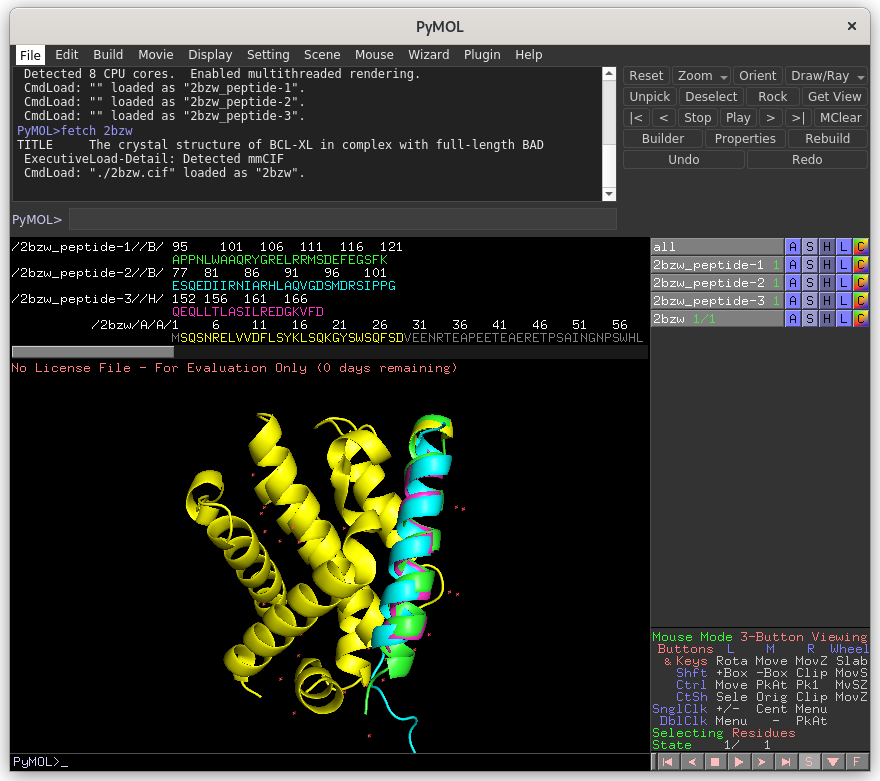880x781 pixels.
Task: Open Action menu for 'all' object
Action: 792,246
